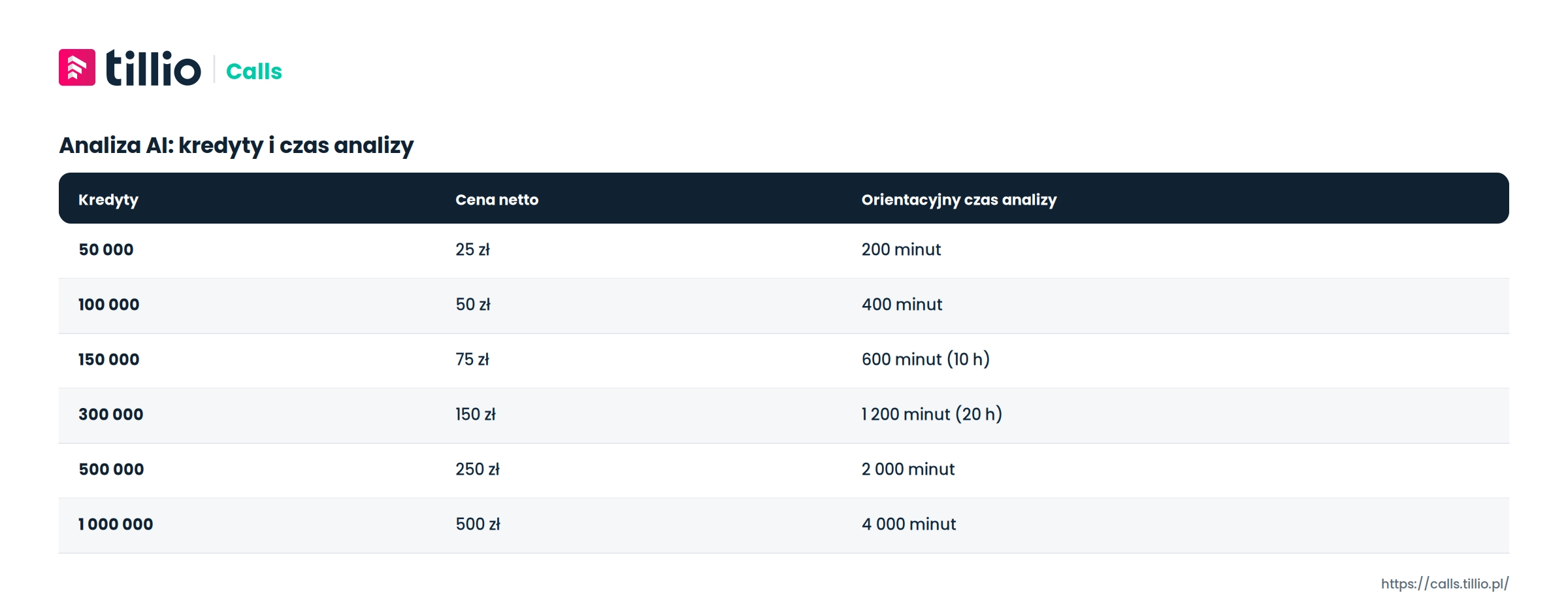Click the 250 zł price cell

coord(478,469)
